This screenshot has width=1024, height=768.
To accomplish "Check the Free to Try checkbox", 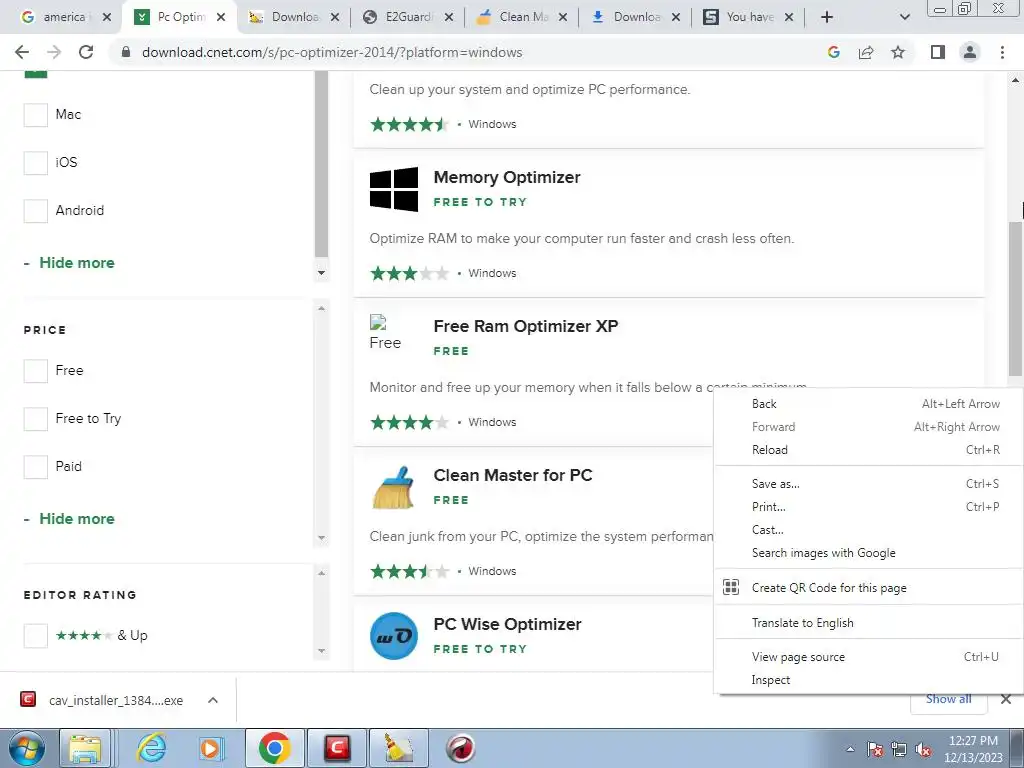I will (x=36, y=419).
